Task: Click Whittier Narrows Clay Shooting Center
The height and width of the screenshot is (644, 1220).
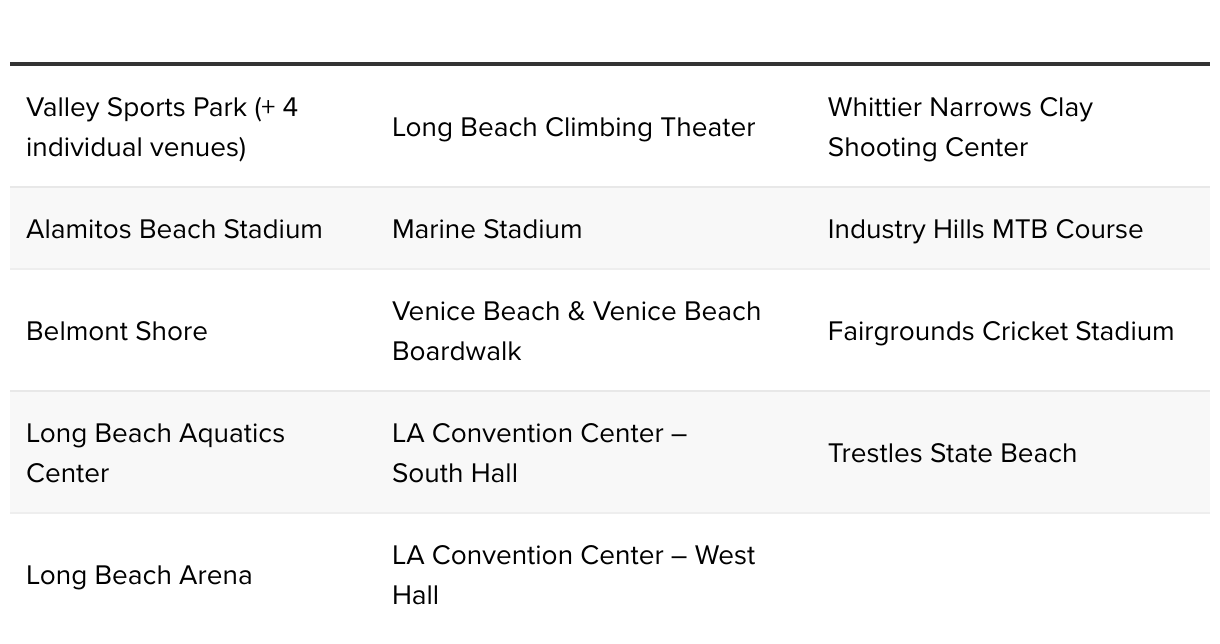Action: pos(960,127)
